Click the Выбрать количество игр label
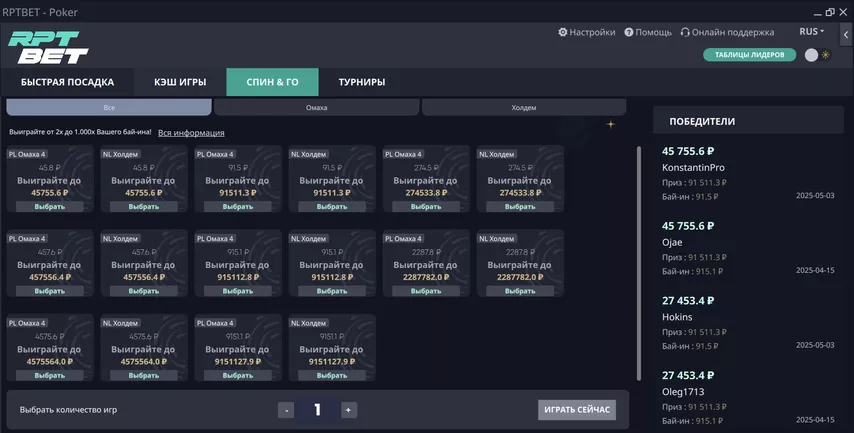 coord(68,410)
